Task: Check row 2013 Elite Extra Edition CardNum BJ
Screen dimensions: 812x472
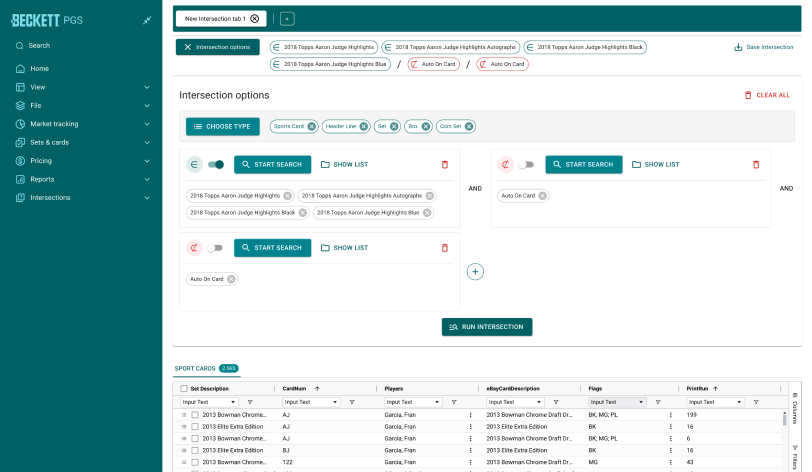Action: (195, 451)
